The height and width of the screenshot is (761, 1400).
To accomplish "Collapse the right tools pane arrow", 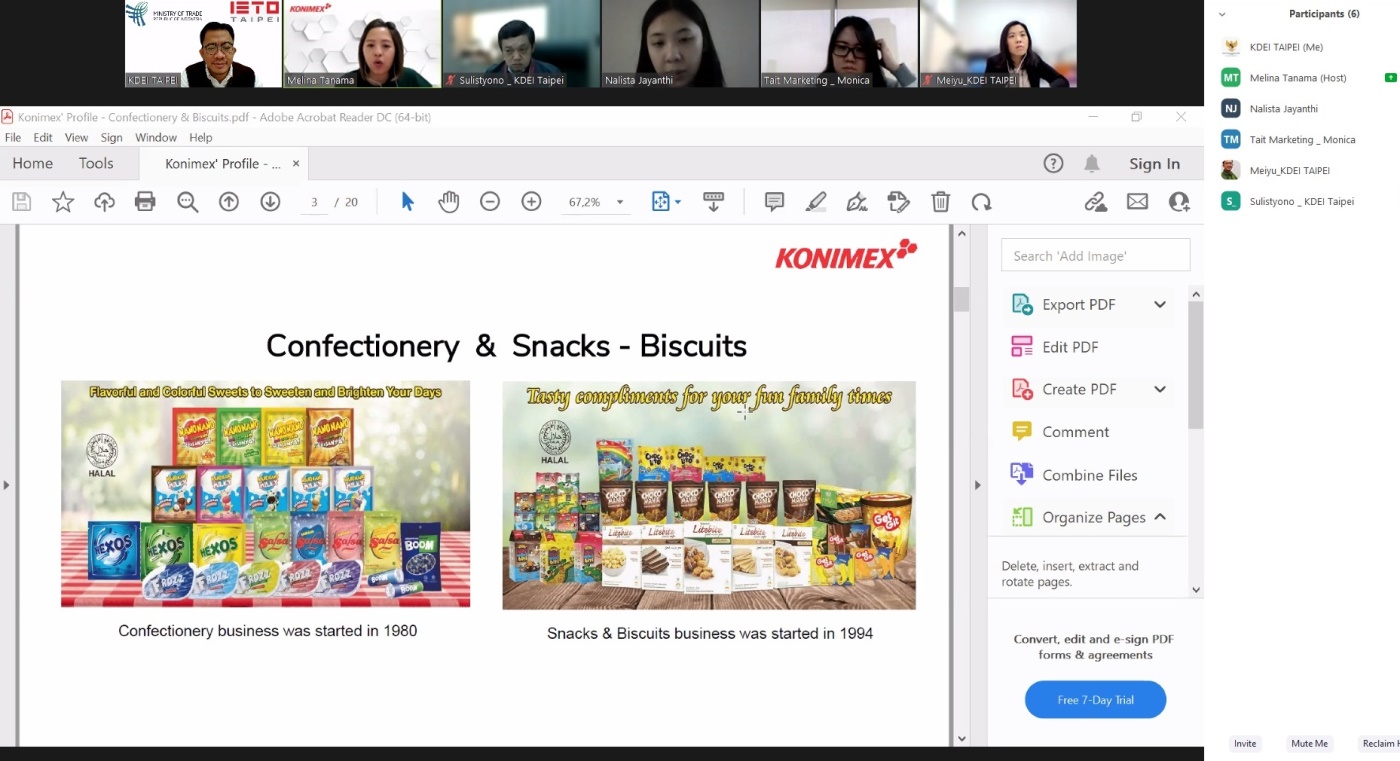I will [978, 485].
